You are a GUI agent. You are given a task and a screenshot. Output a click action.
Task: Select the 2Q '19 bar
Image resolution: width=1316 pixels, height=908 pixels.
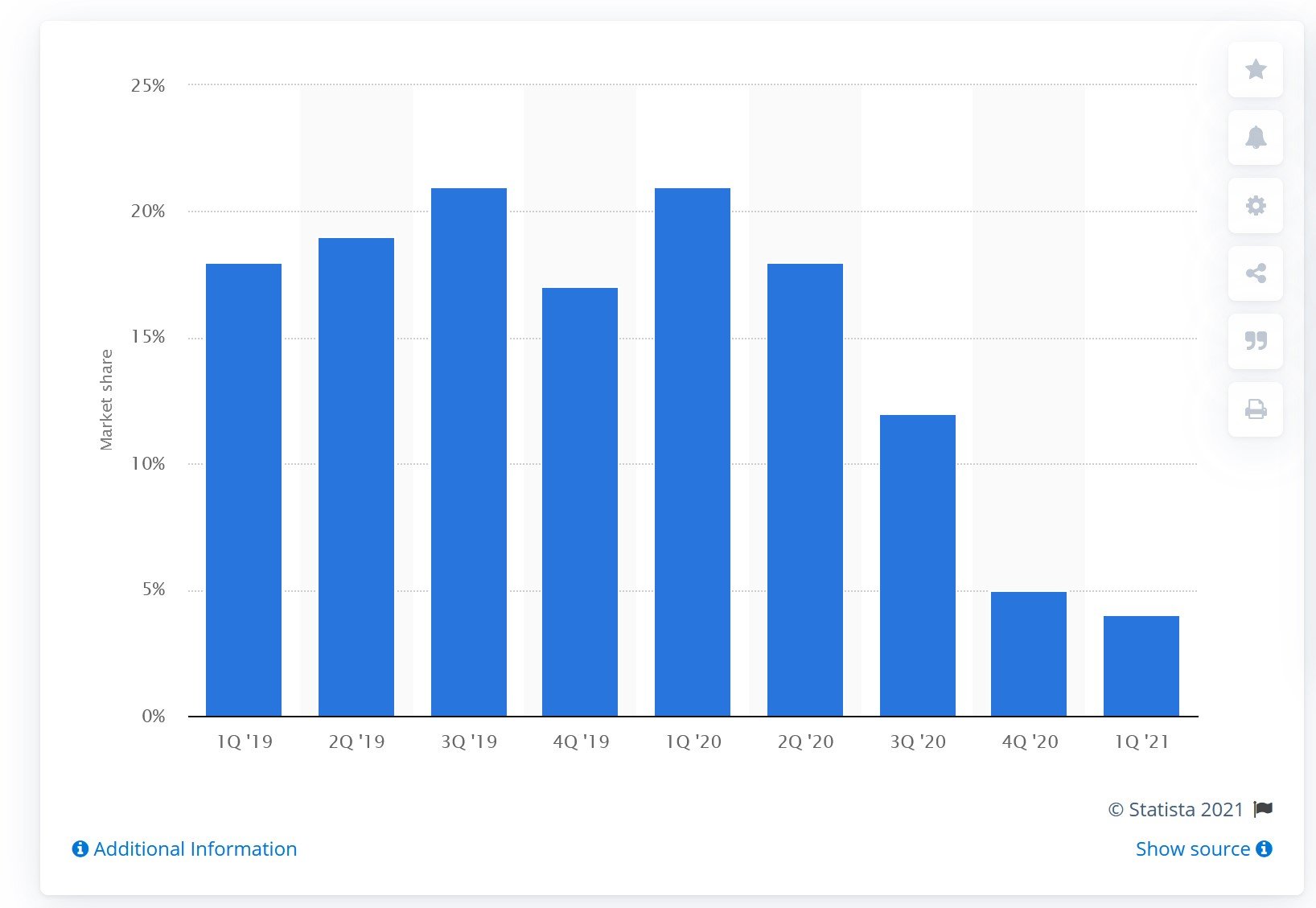tap(356, 477)
